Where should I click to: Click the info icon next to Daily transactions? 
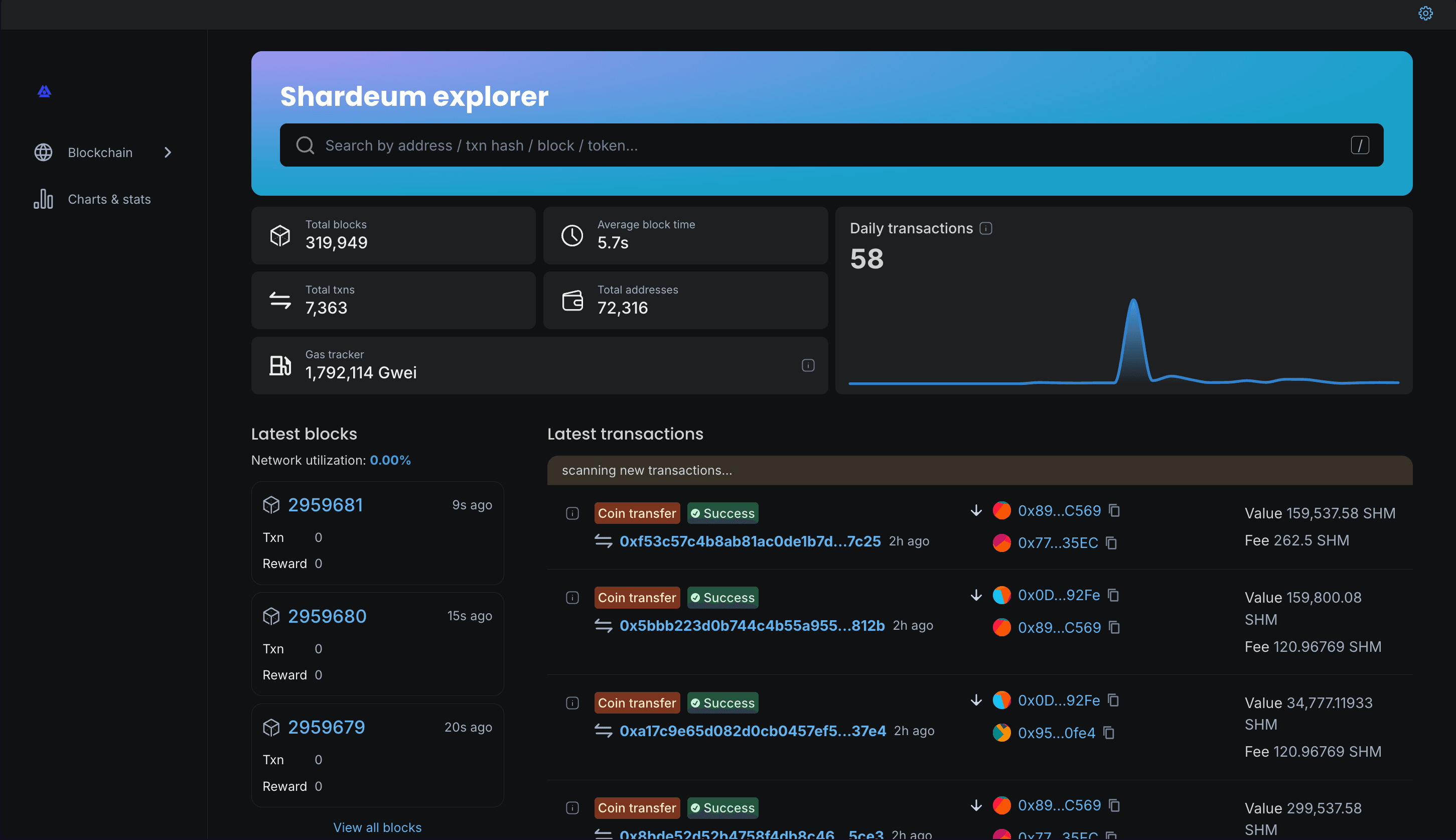coord(986,228)
